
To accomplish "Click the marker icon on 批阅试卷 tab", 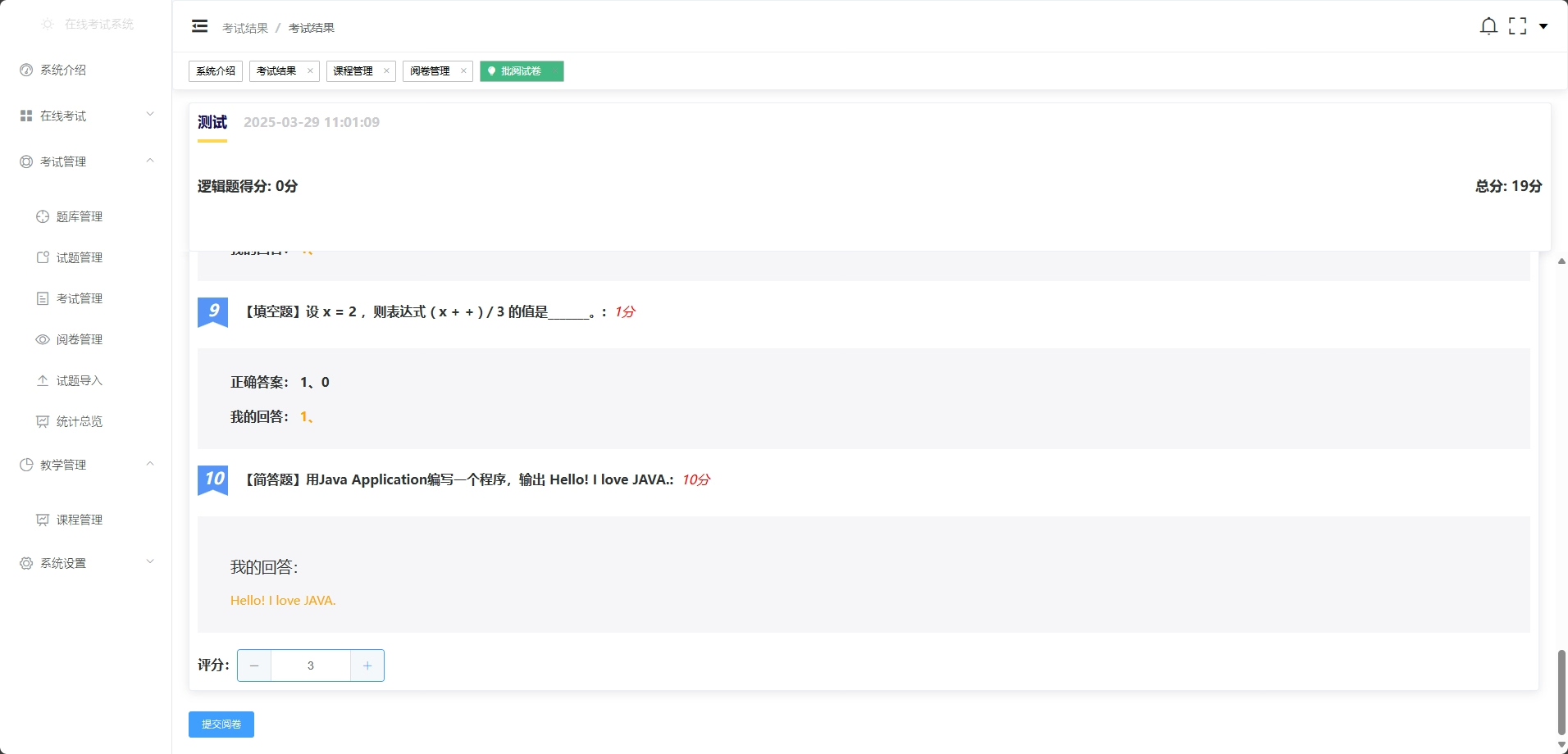I will pyautogui.click(x=492, y=71).
